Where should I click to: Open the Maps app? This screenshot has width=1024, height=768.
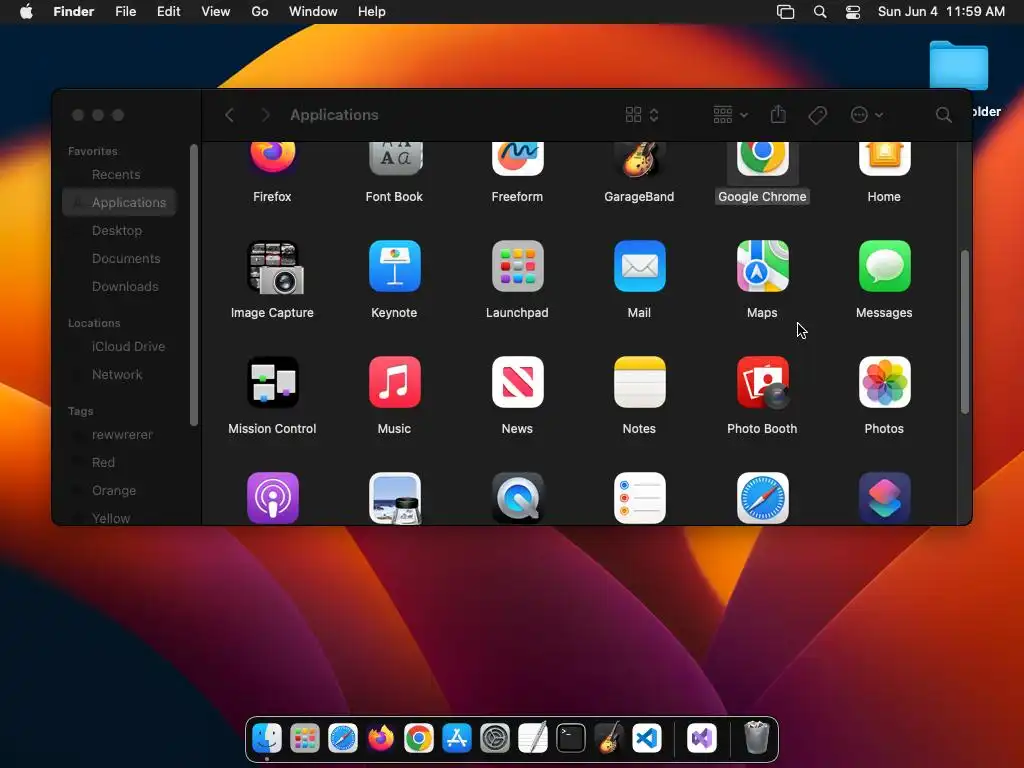tap(762, 266)
